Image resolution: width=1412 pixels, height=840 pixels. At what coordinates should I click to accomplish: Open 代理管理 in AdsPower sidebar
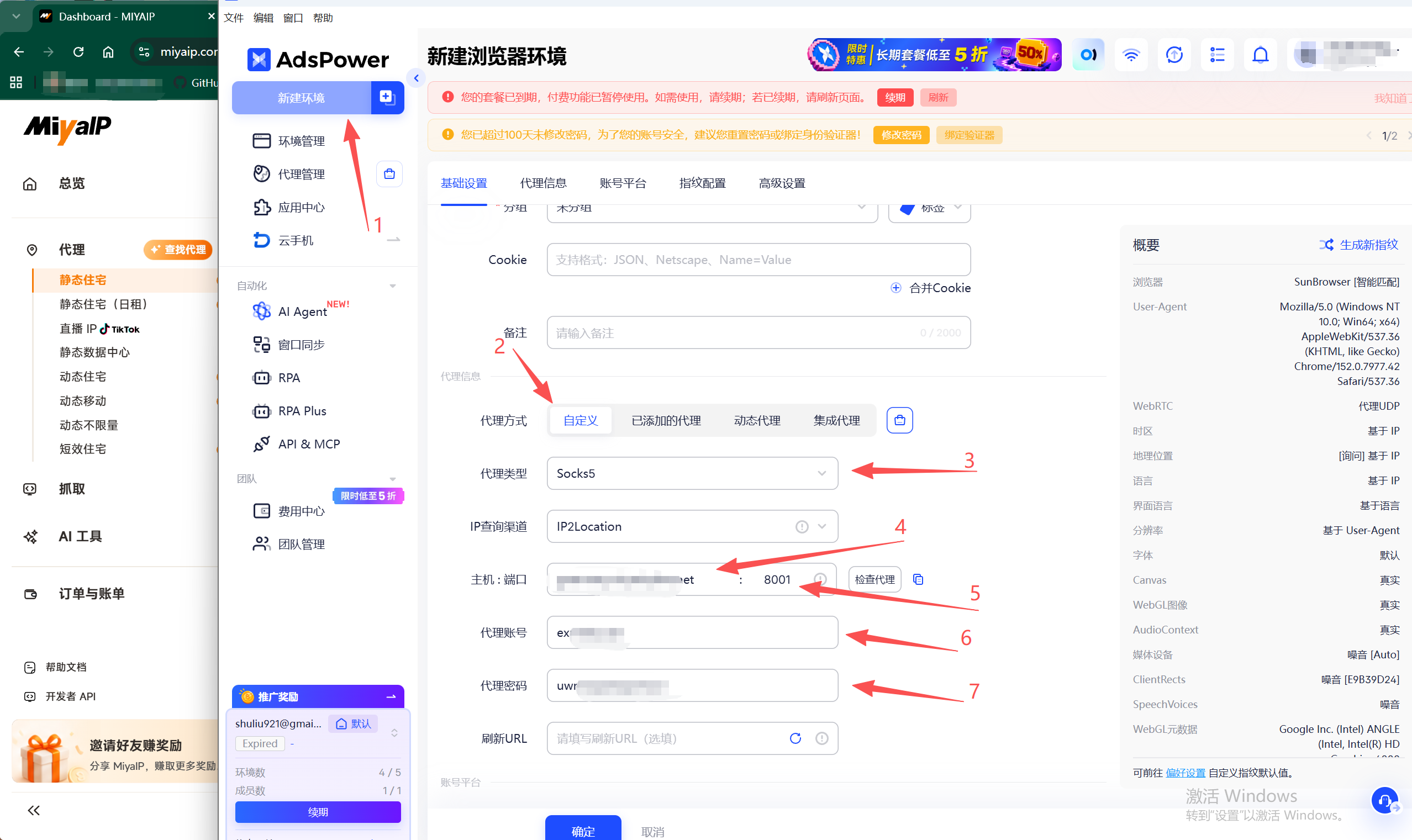click(289, 174)
